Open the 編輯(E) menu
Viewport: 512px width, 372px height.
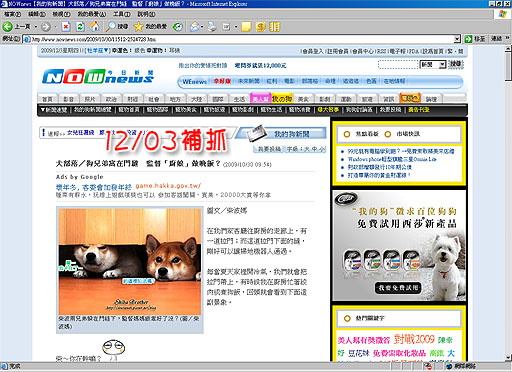pyautogui.click(x=37, y=14)
